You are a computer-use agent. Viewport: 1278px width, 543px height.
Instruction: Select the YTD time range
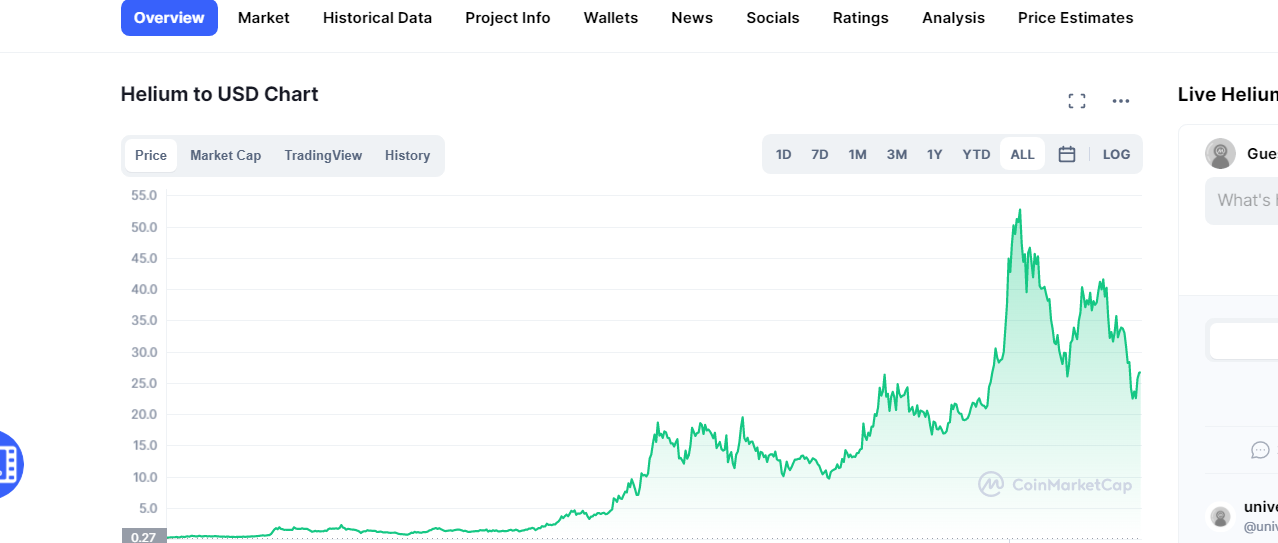pyautogui.click(x=976, y=154)
